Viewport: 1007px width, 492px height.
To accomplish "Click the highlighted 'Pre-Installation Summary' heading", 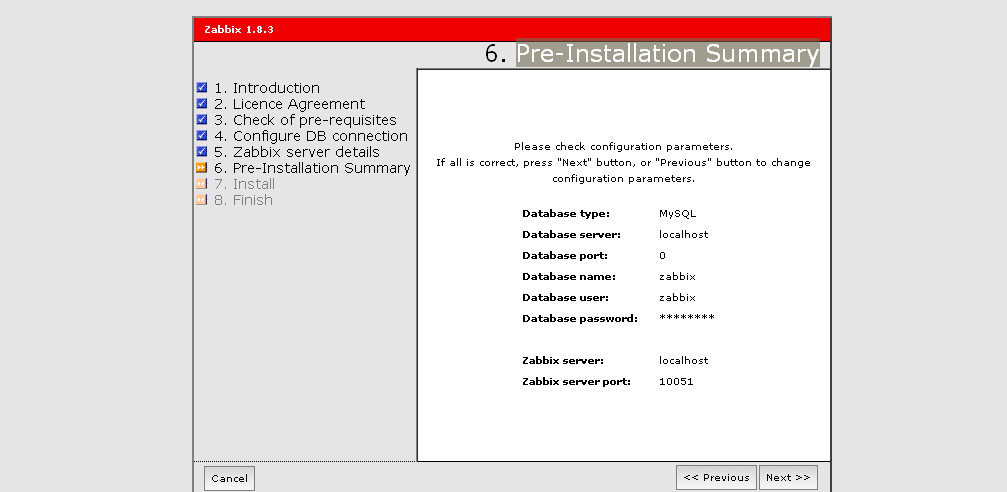I will click(x=668, y=53).
